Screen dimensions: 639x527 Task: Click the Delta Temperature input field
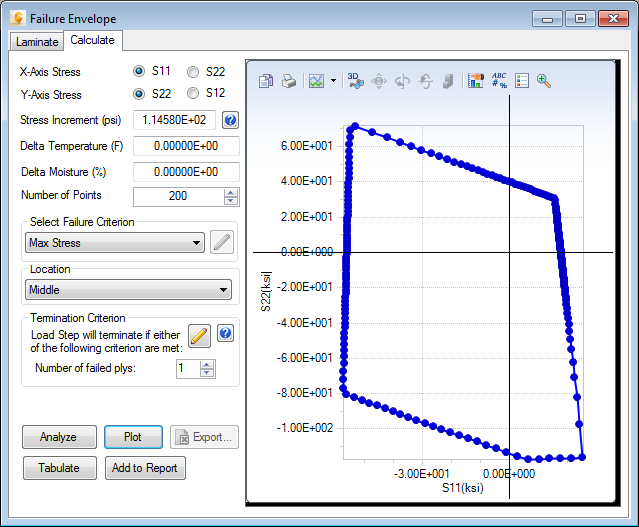(x=186, y=146)
